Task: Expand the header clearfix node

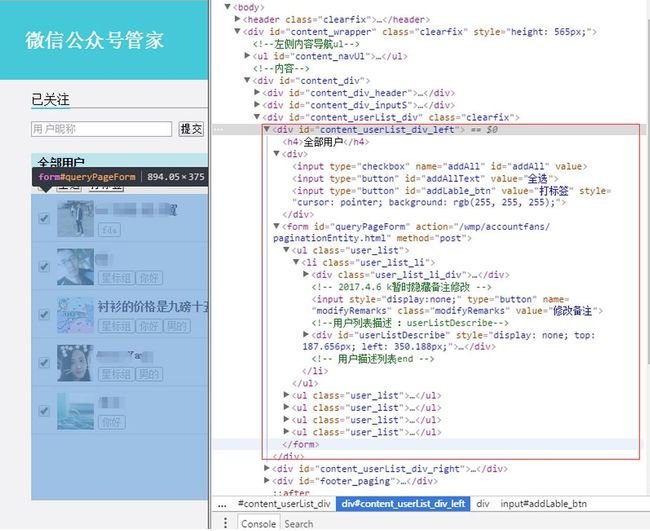Action: [x=238, y=19]
